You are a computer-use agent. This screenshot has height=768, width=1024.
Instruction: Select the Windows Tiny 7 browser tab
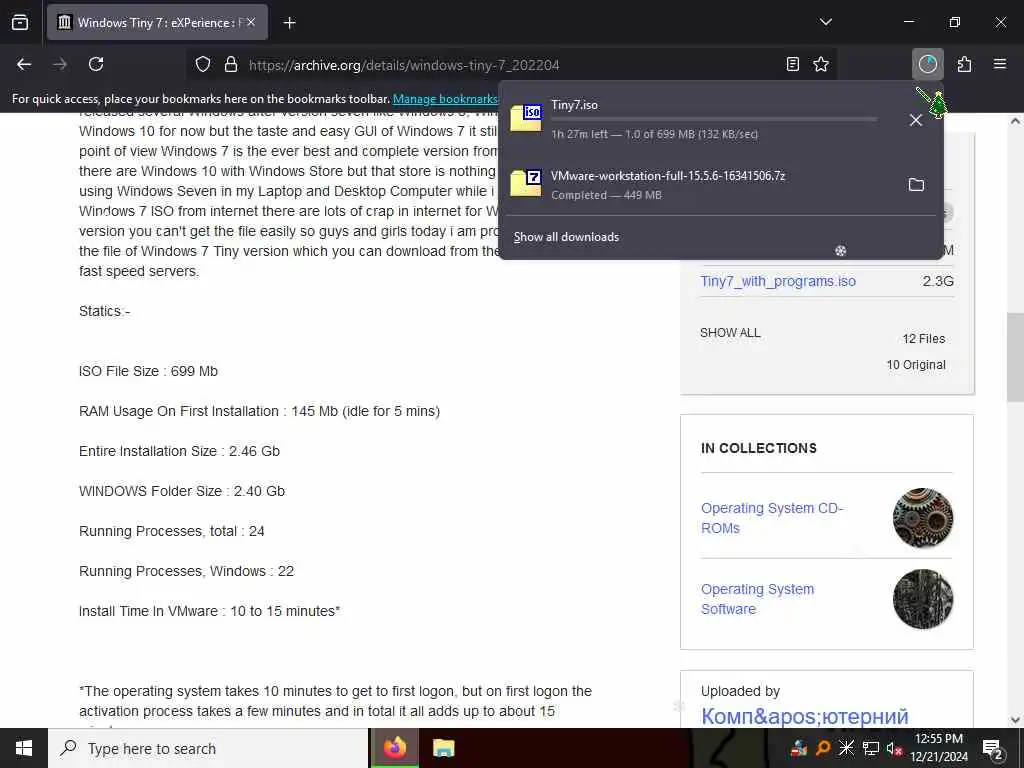157,23
